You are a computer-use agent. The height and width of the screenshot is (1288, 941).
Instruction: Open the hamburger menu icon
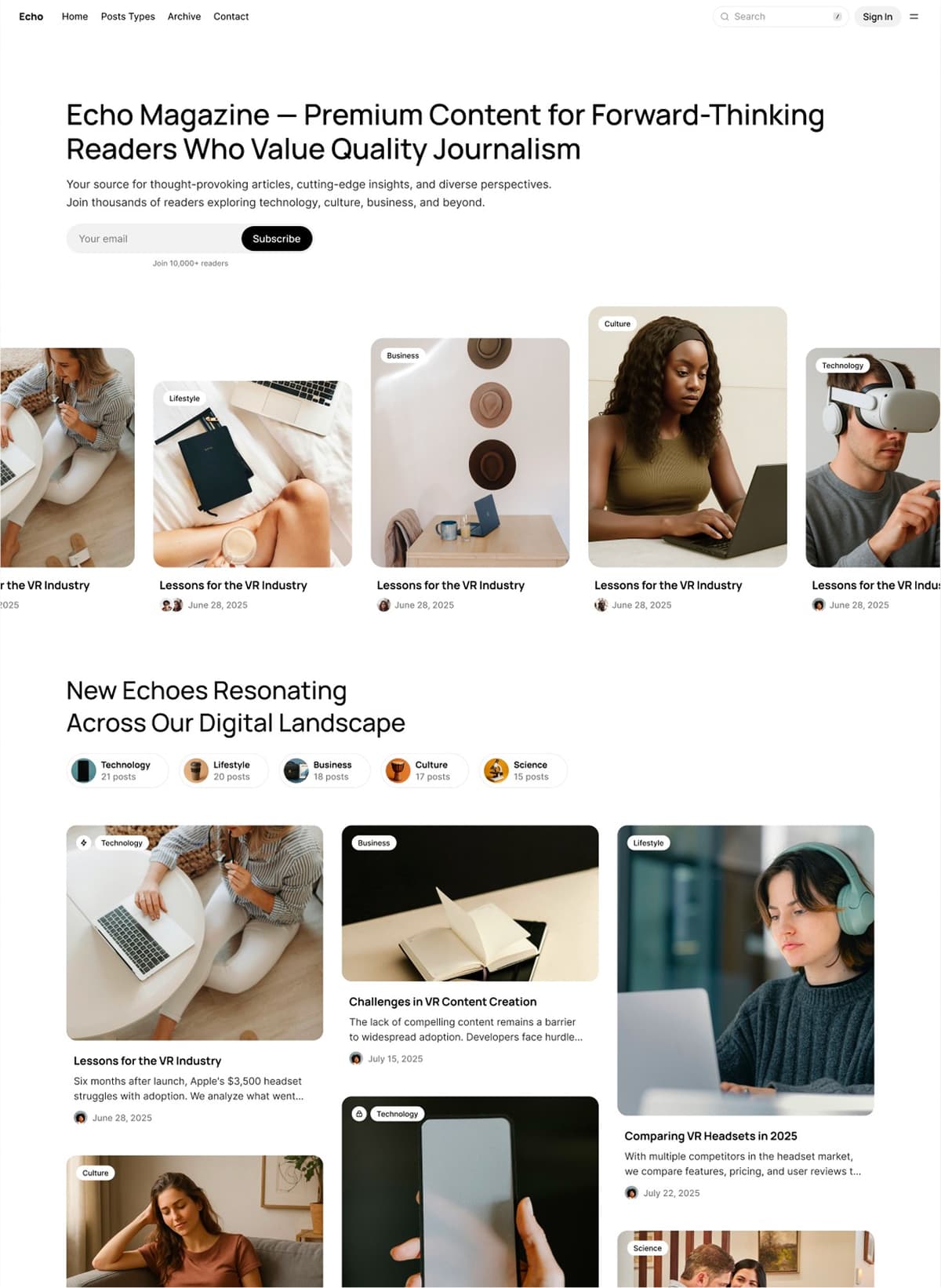[914, 16]
